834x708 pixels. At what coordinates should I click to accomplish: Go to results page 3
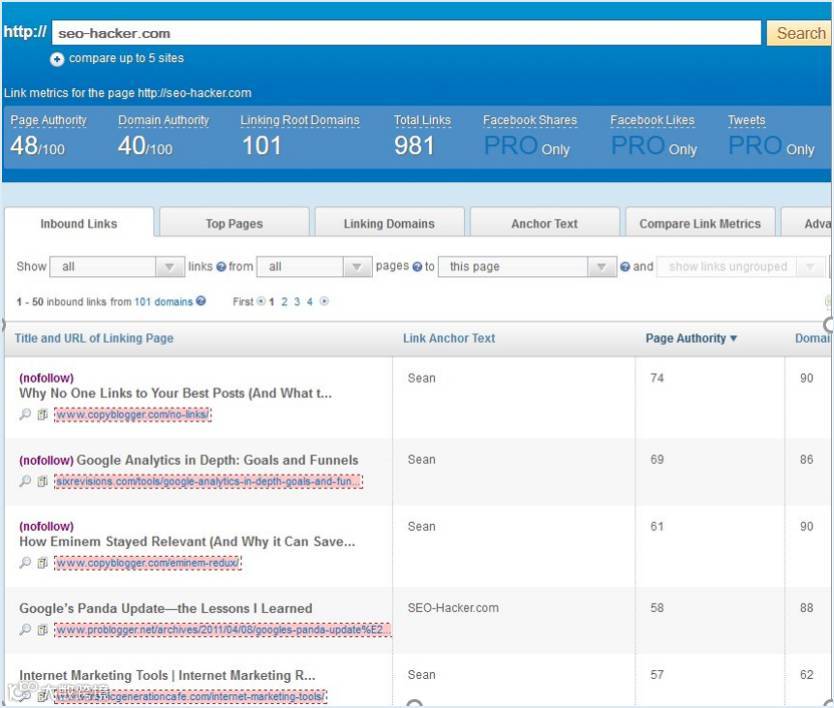click(297, 302)
